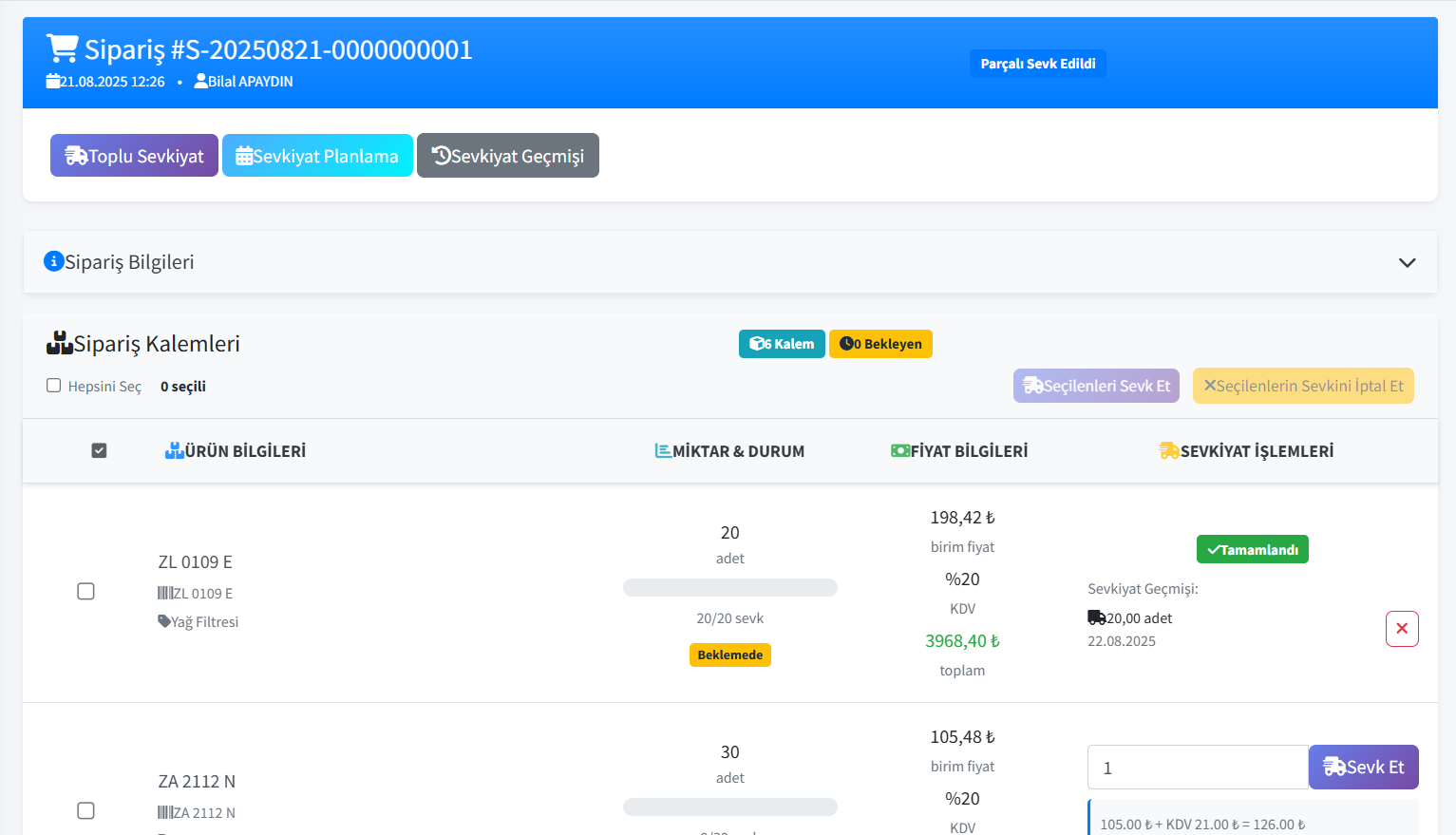The height and width of the screenshot is (835, 1456).
Task: Expand the Sipariş Bilgileri chevron
Action: [x=1407, y=262]
